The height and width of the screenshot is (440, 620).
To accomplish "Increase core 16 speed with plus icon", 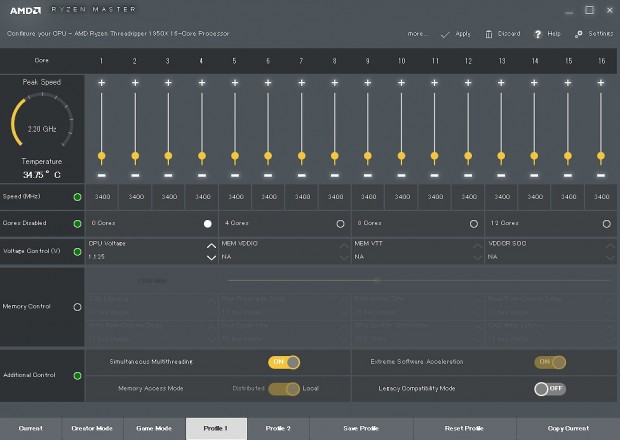I will [601, 83].
